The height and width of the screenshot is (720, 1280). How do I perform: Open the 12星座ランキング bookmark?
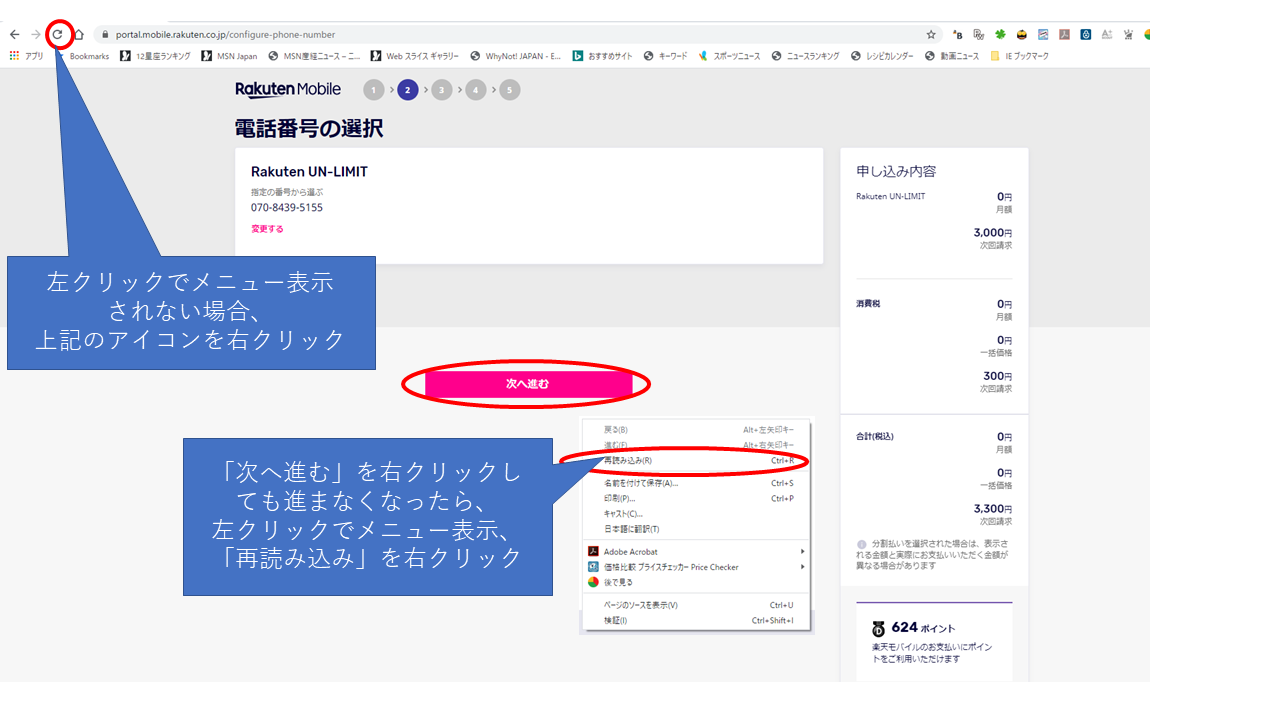155,56
